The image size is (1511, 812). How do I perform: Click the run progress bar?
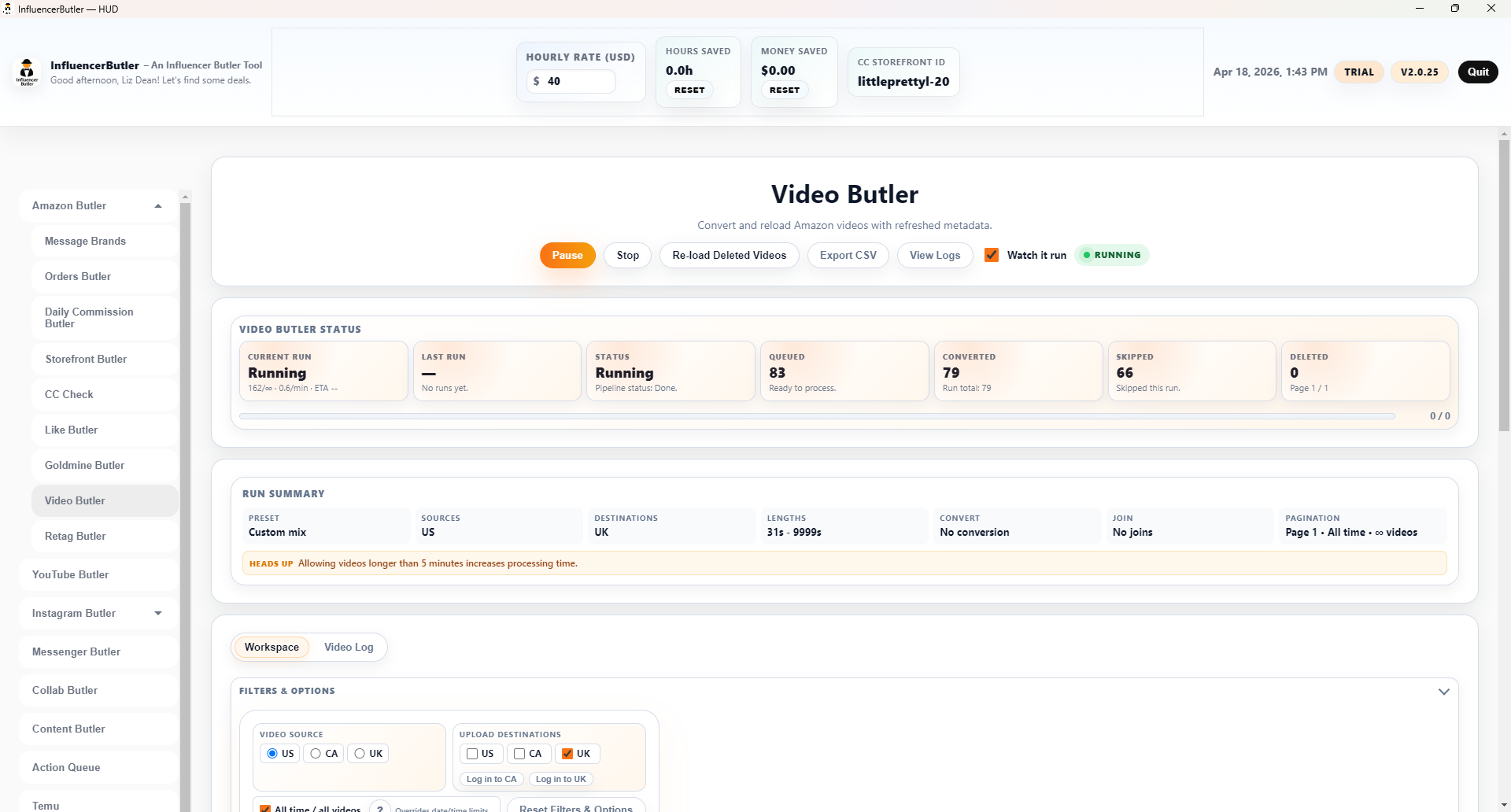(816, 416)
